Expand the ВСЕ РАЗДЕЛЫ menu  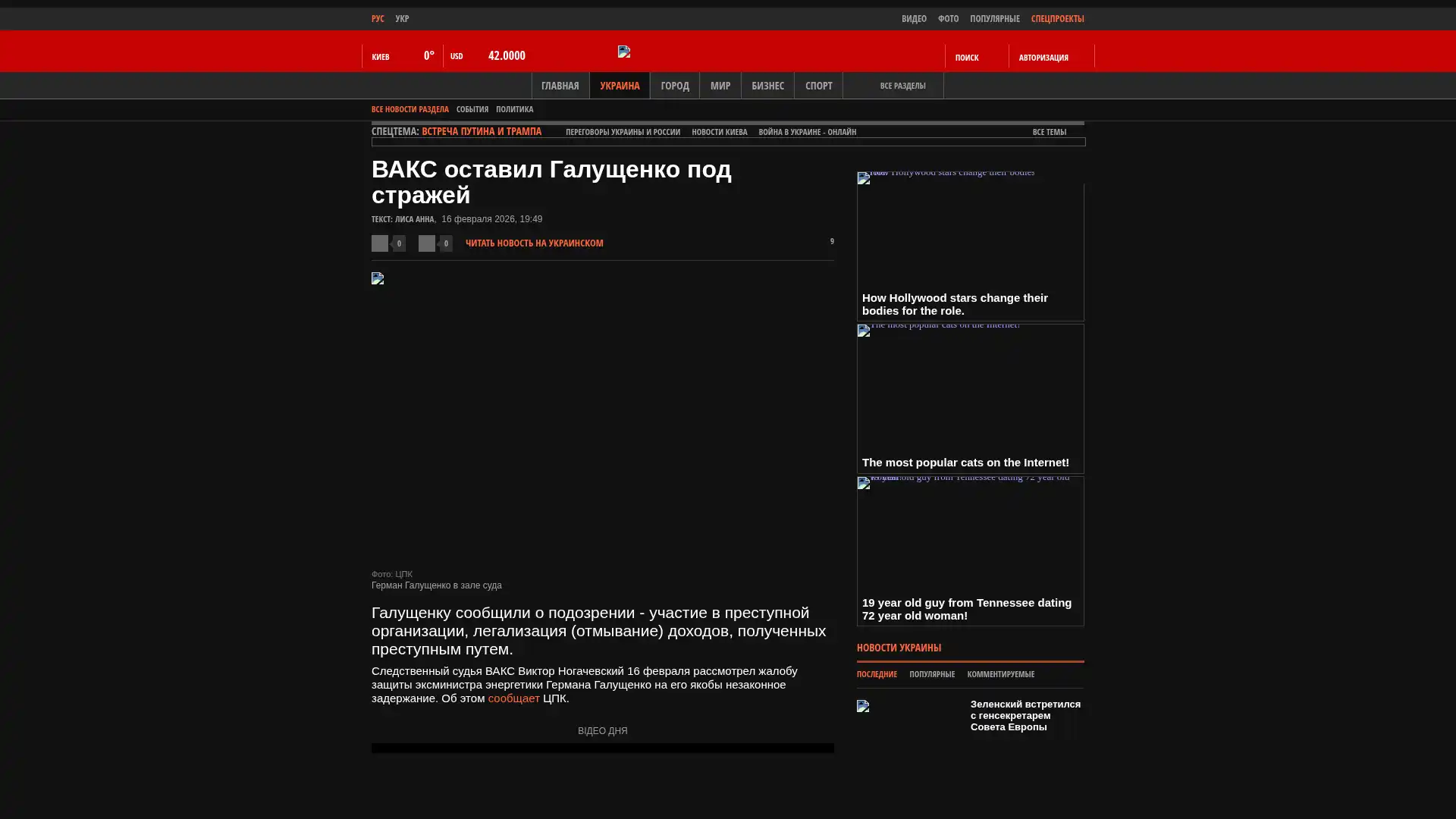(x=902, y=86)
